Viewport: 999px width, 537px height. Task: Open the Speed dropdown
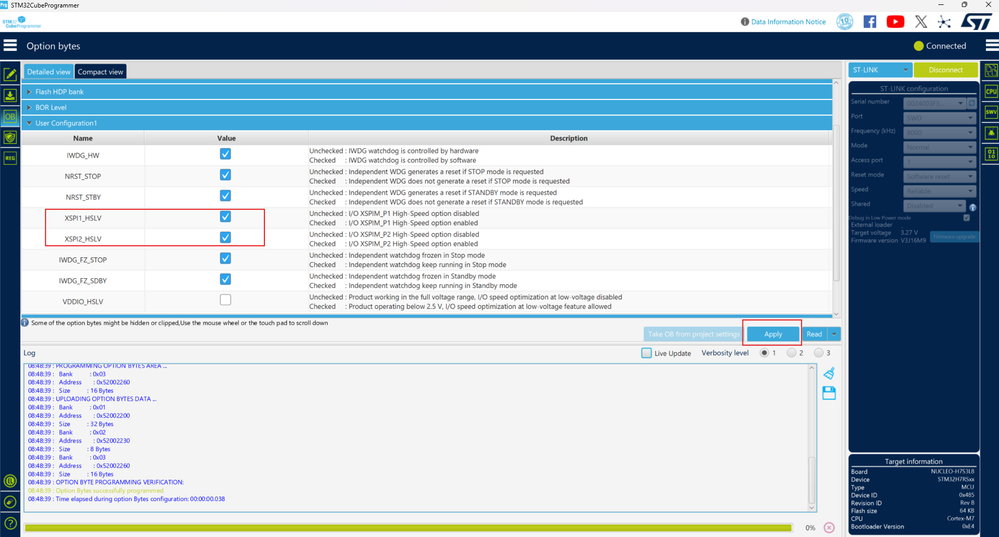pos(939,190)
